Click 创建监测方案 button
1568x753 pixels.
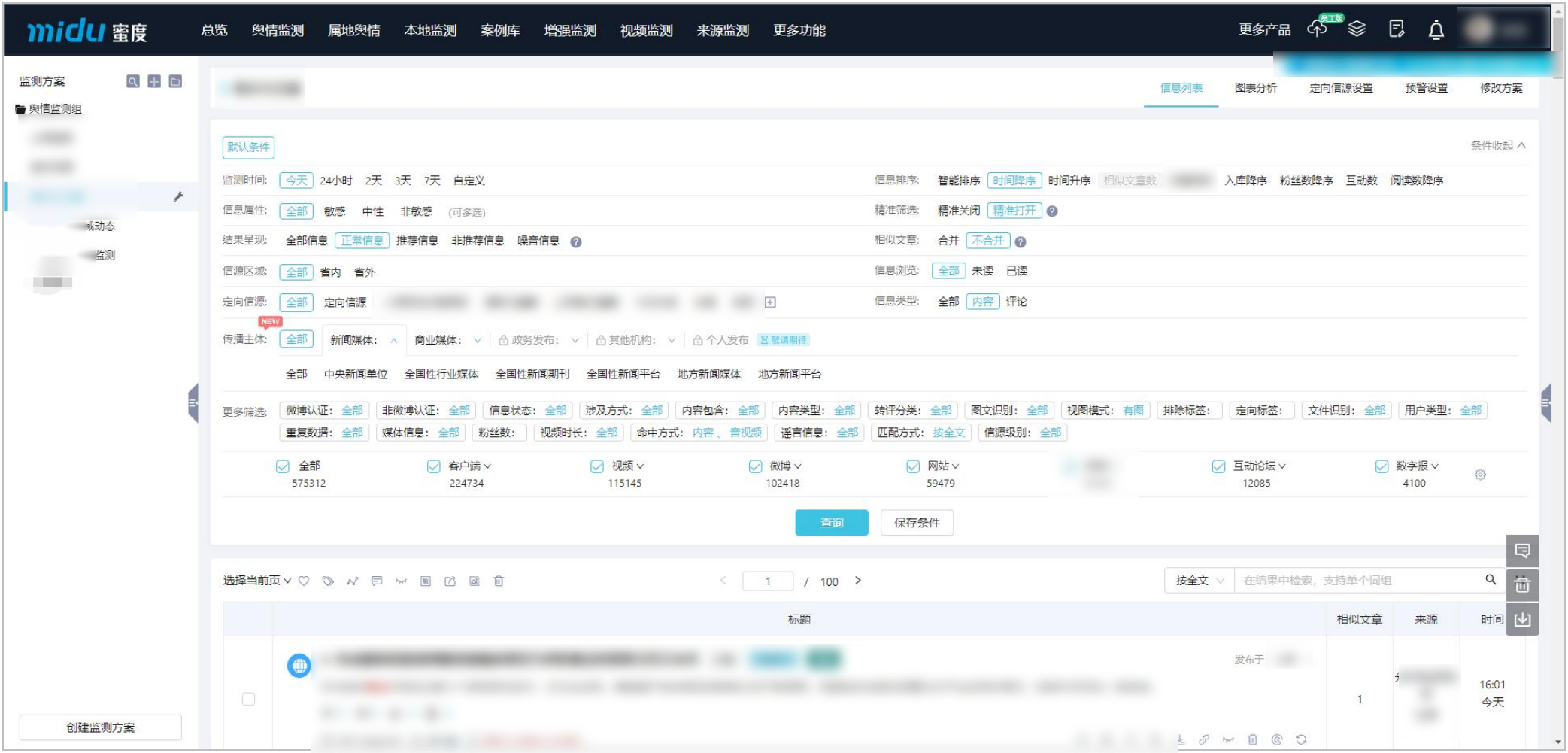click(x=101, y=727)
